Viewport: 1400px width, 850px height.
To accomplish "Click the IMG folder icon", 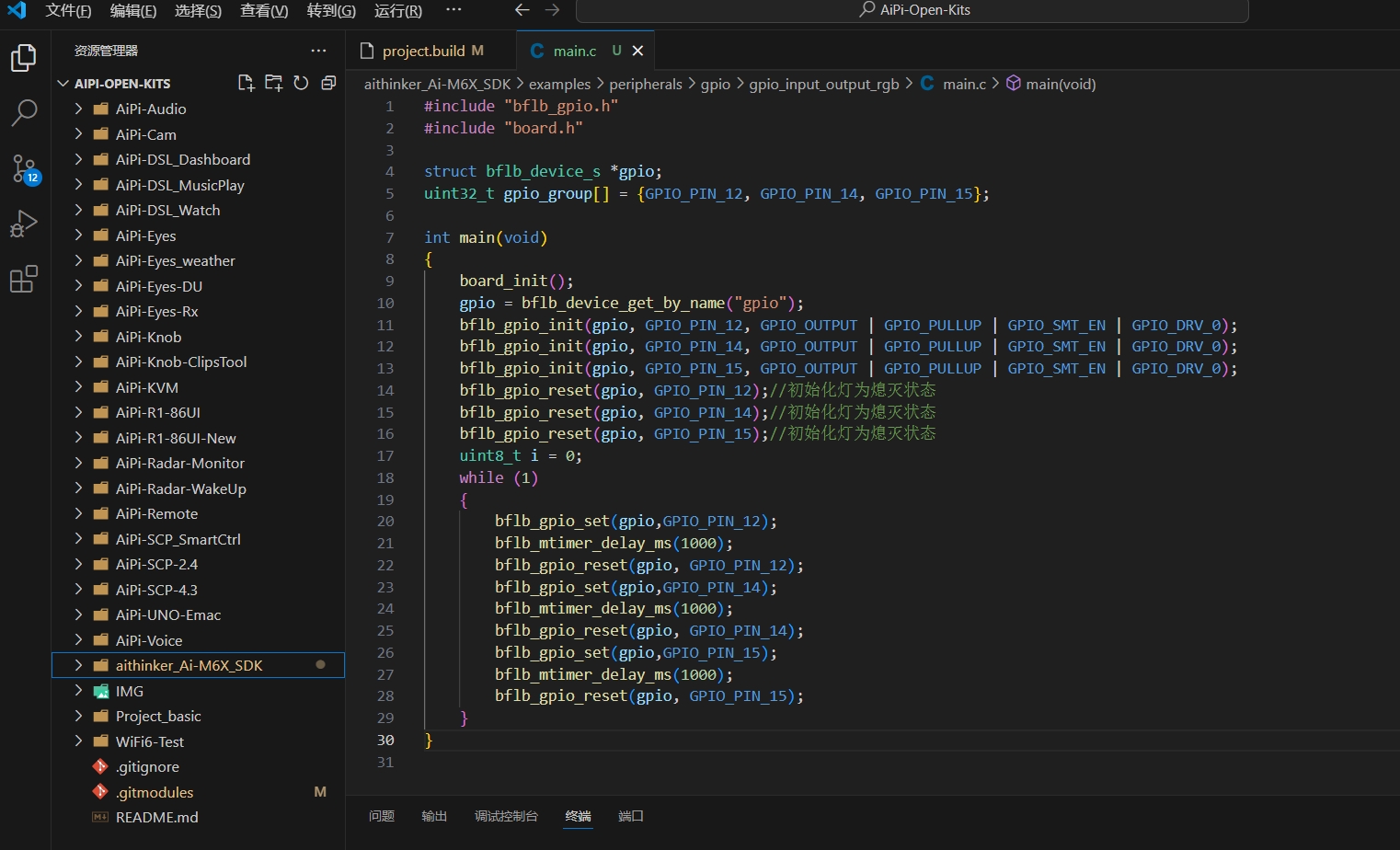I will tap(101, 691).
